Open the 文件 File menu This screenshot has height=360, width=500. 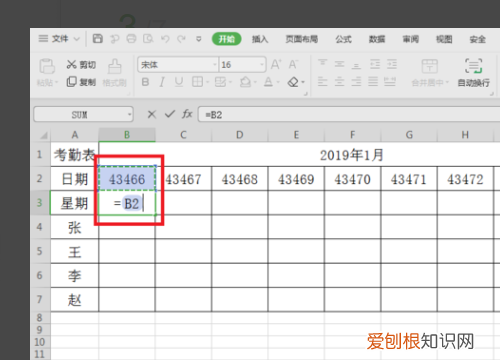(59, 39)
